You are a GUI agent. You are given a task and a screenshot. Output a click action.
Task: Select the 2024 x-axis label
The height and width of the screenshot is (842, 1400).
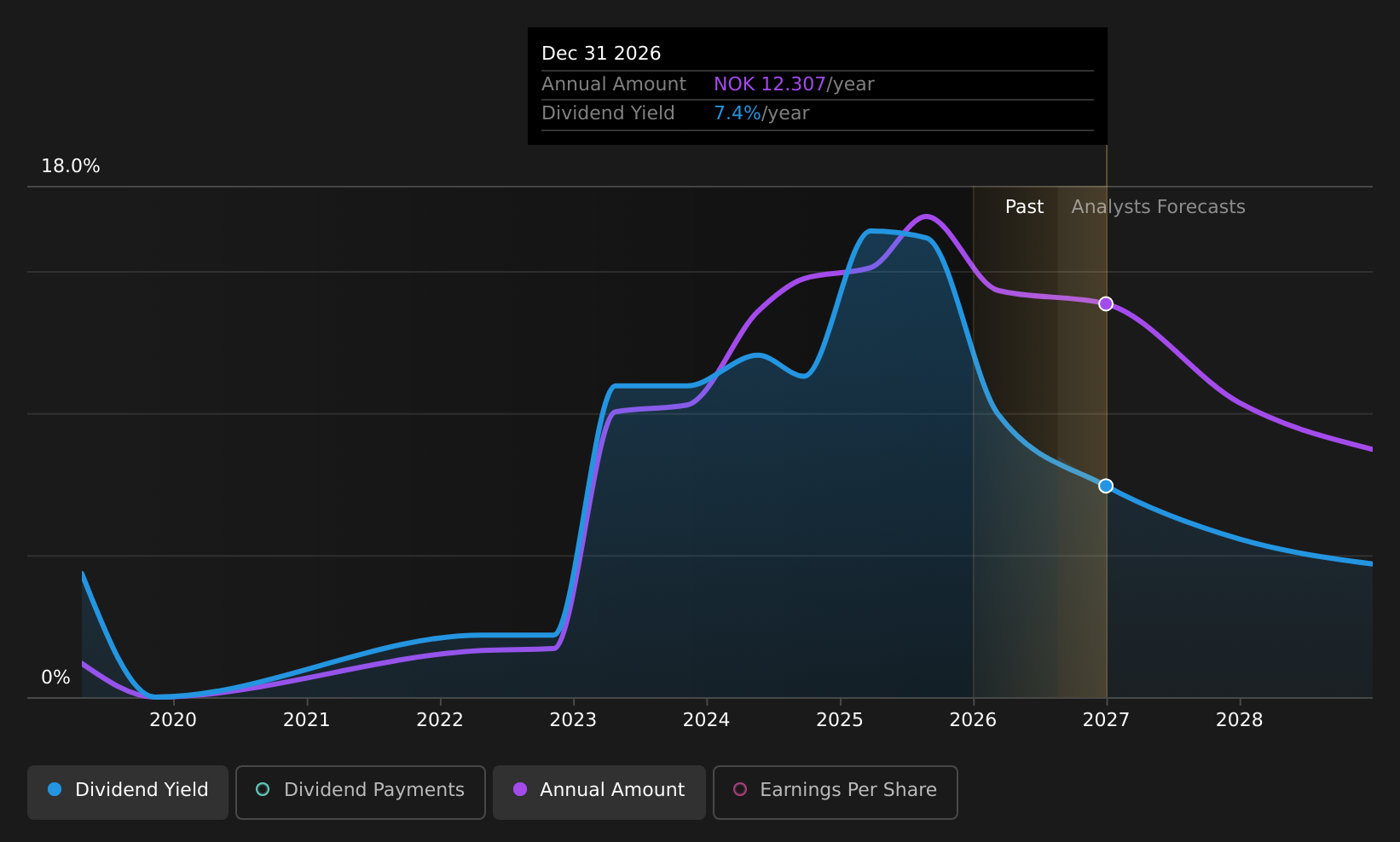tap(707, 720)
